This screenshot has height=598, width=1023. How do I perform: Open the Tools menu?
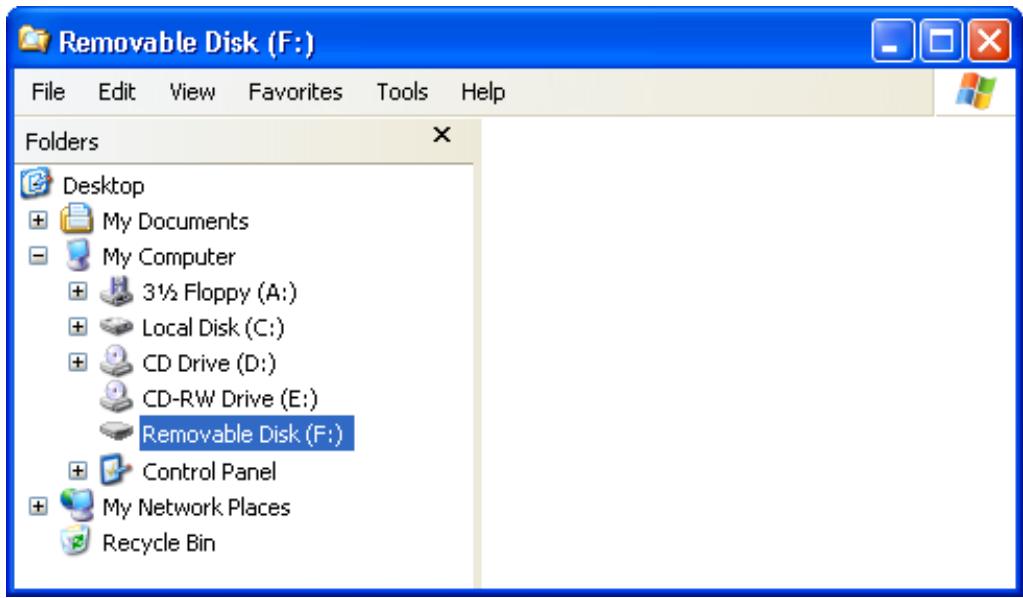402,93
